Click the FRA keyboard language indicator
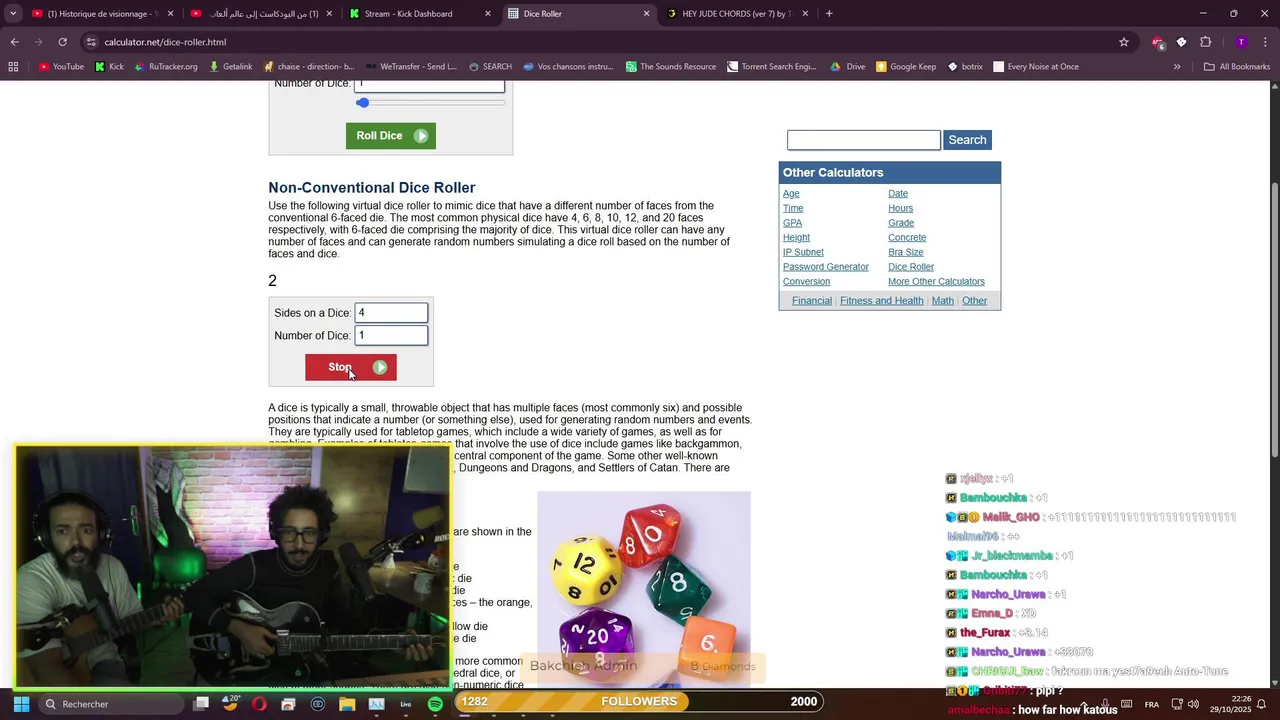 pyautogui.click(x=1152, y=704)
